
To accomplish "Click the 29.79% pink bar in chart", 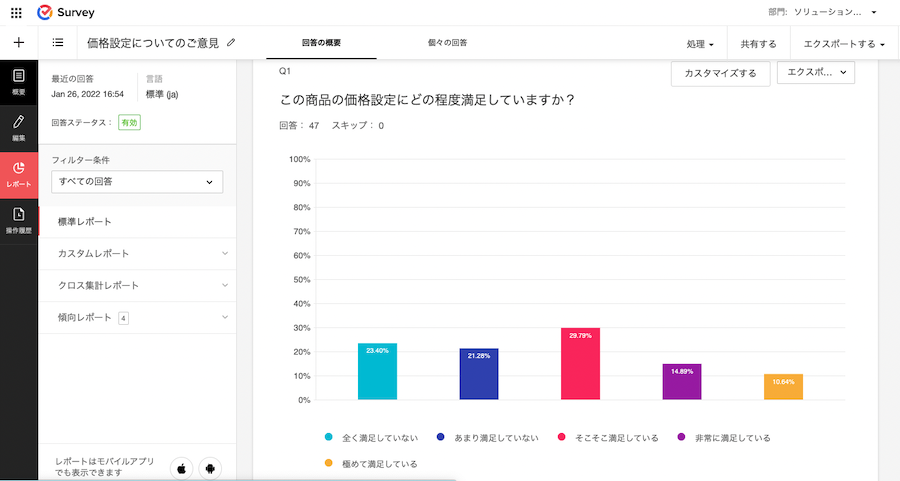I will 580,364.
